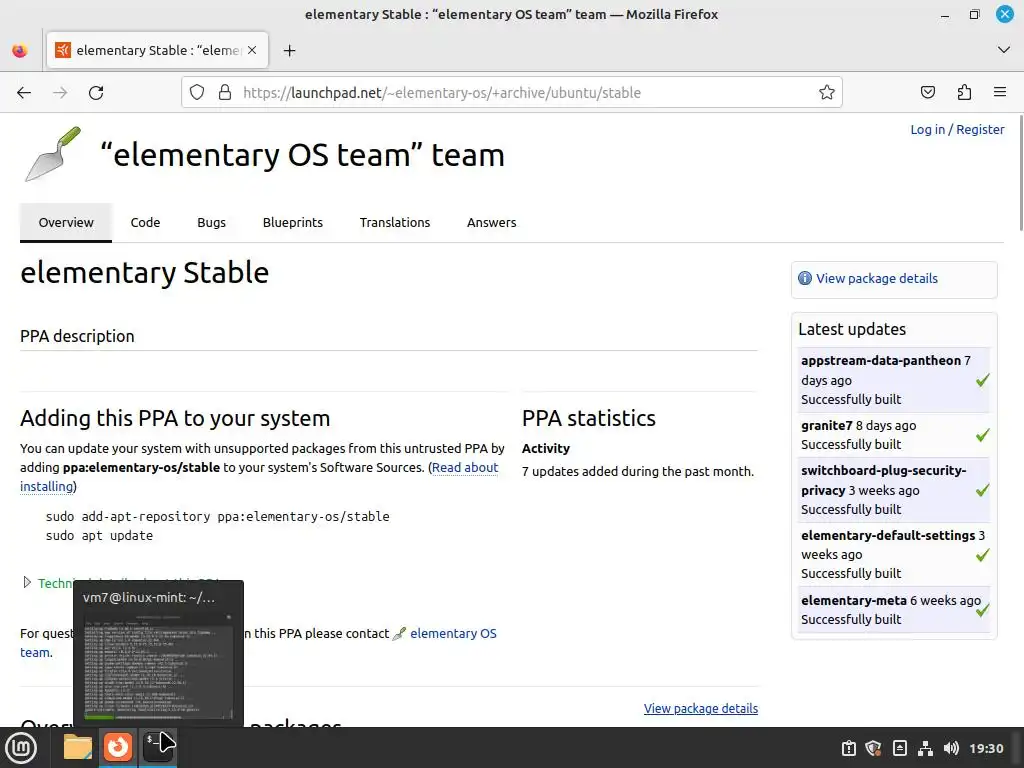Expand the Technical details disclosure triangle
The width and height of the screenshot is (1024, 768).
pos(27,582)
